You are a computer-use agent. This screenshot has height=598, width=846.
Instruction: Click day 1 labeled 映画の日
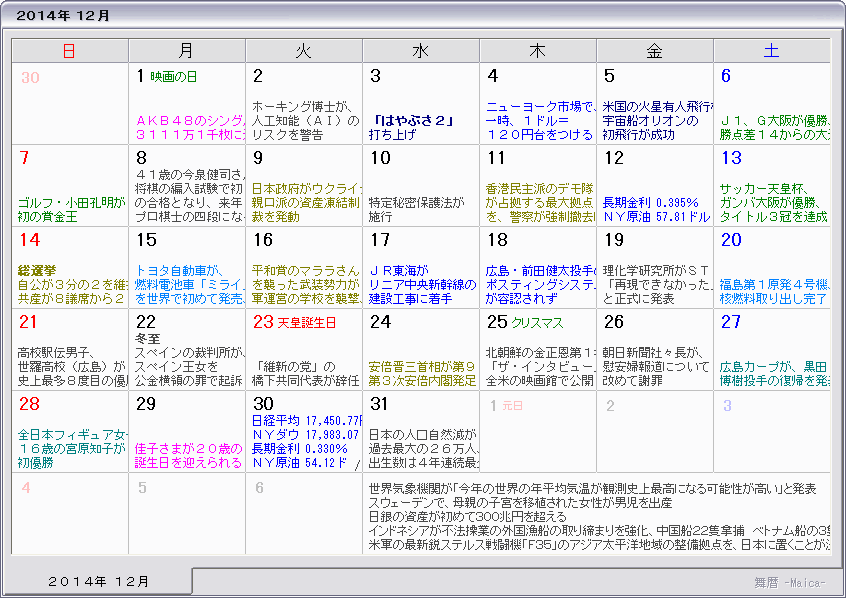click(x=167, y=77)
